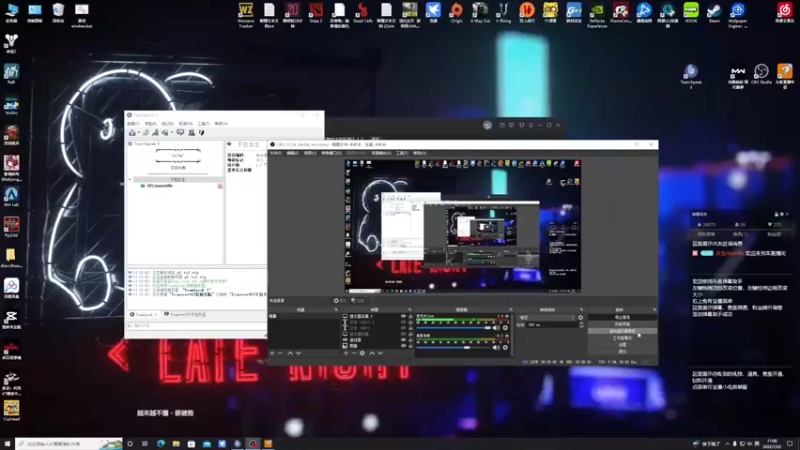This screenshot has height=450, width=800.
Task: Select Dead Cells desktop icon
Action: [363, 13]
